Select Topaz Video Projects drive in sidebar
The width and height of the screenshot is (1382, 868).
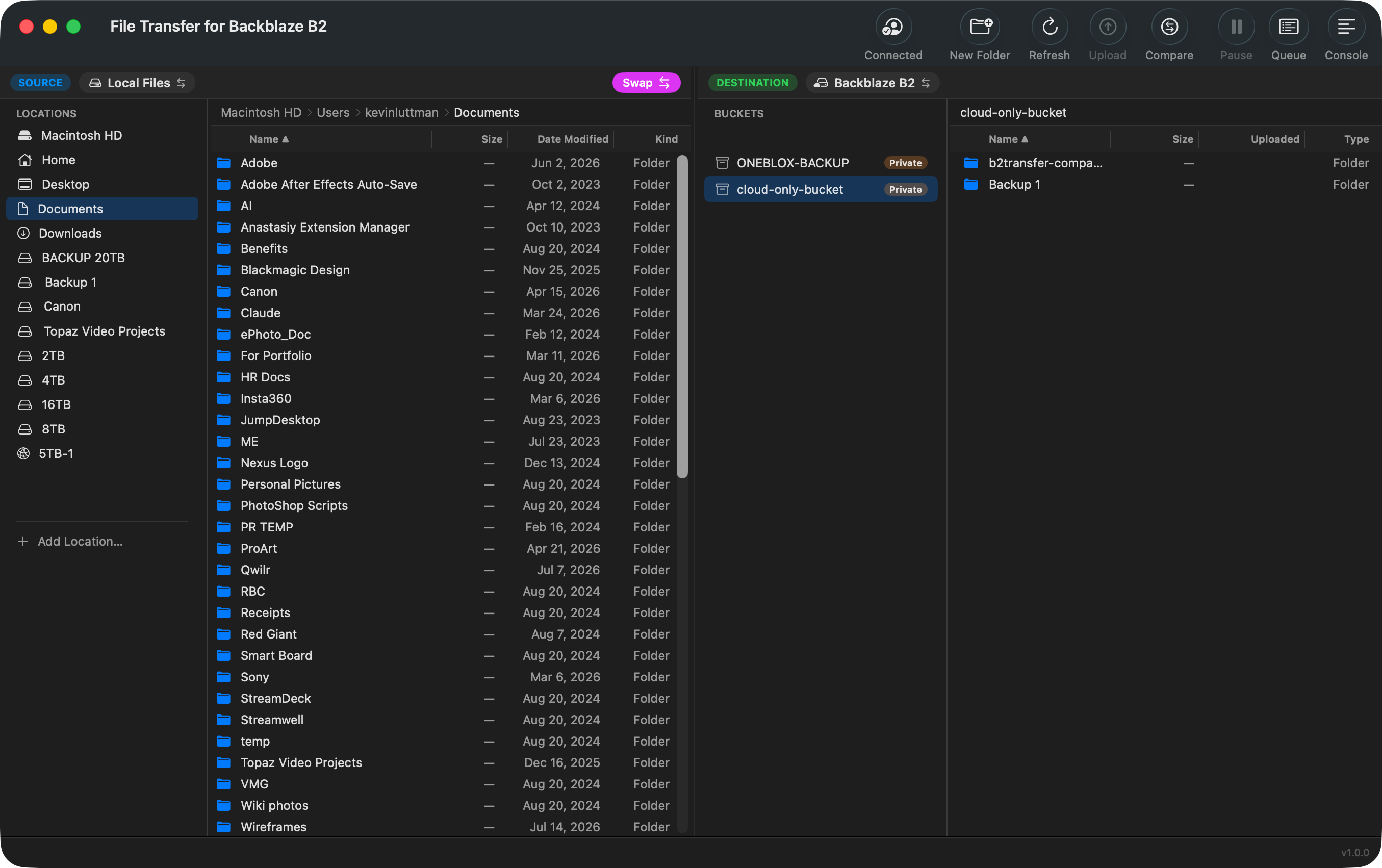(x=102, y=331)
